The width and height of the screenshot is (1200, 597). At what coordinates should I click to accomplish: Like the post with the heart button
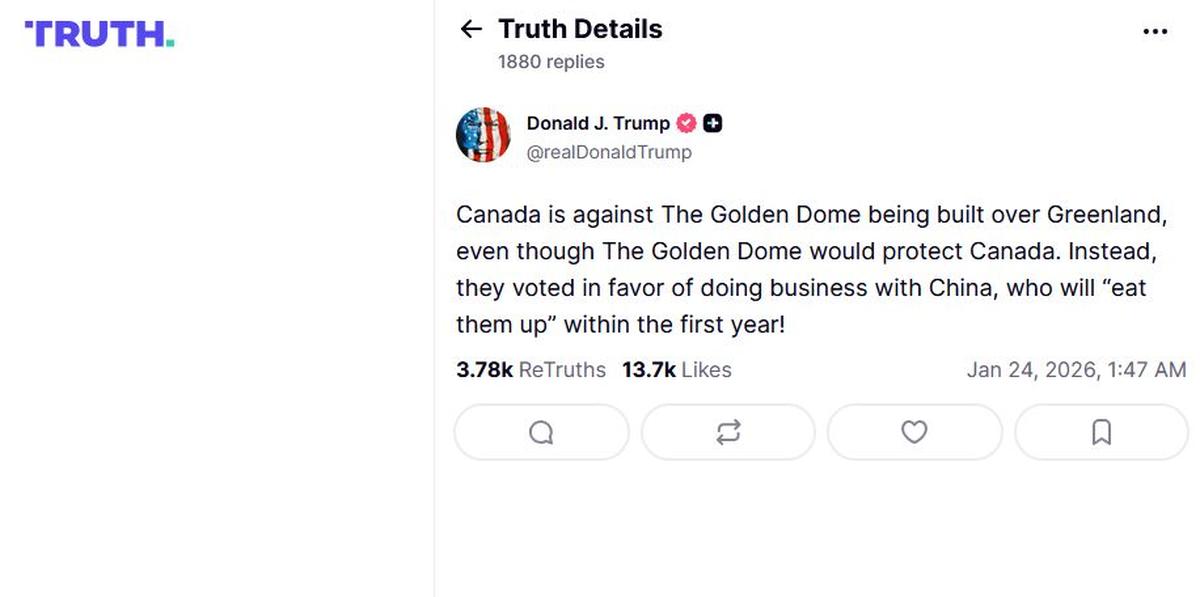tap(914, 432)
